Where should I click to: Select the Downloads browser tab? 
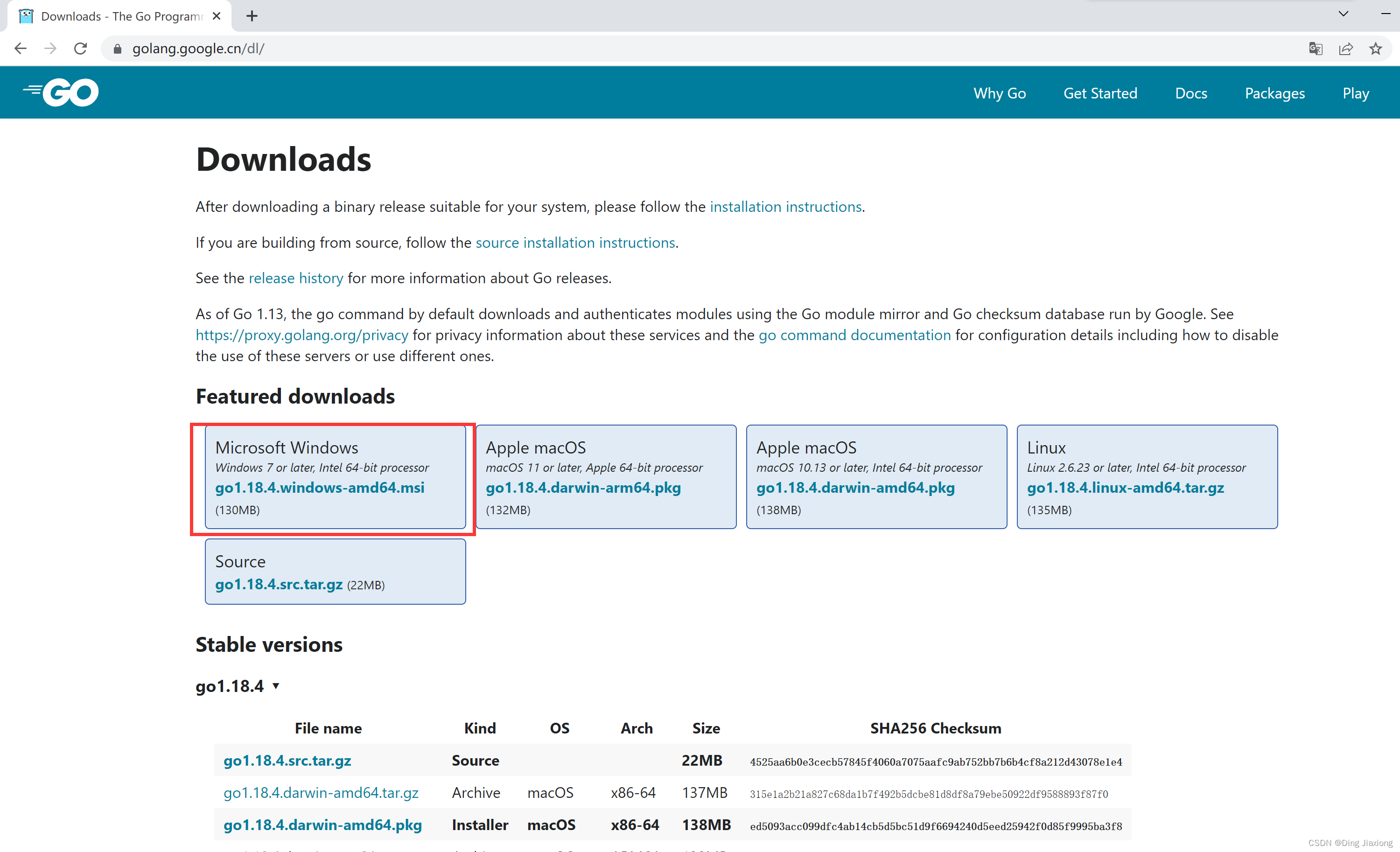coord(119,16)
